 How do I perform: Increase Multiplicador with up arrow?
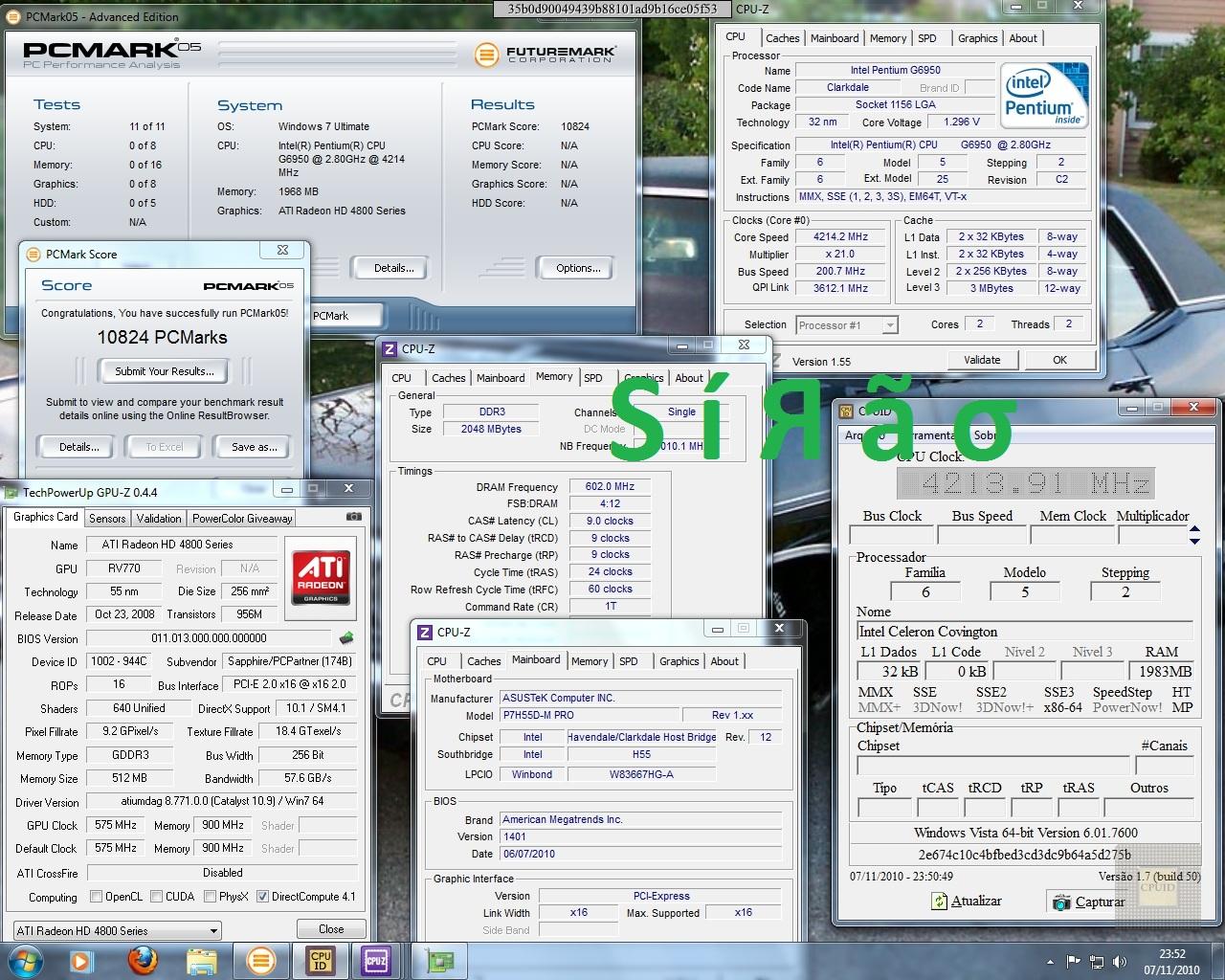tap(1194, 528)
